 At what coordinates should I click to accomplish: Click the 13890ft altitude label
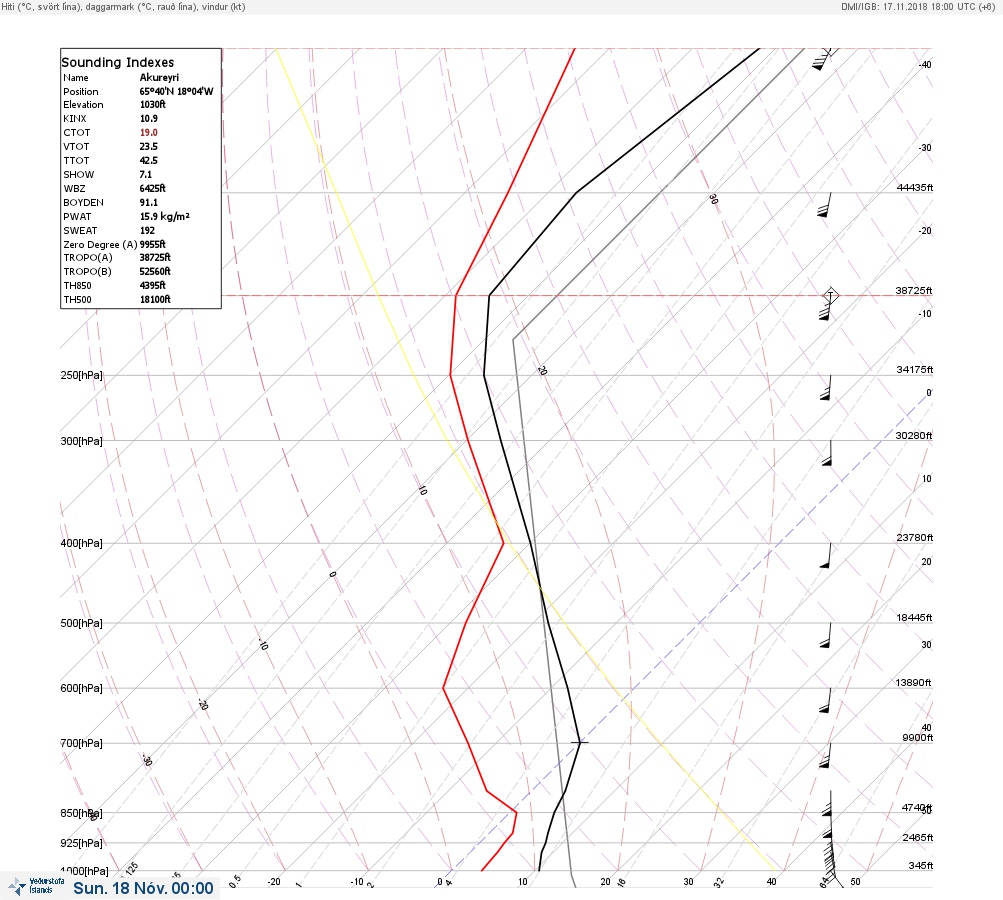tap(913, 683)
